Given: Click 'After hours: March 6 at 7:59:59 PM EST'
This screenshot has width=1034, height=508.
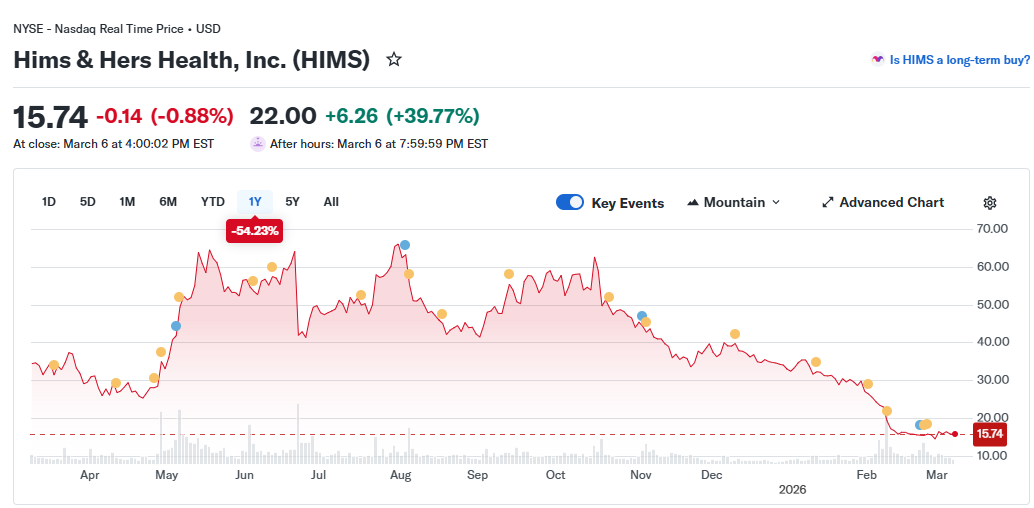Looking at the screenshot, I should pos(379,143).
